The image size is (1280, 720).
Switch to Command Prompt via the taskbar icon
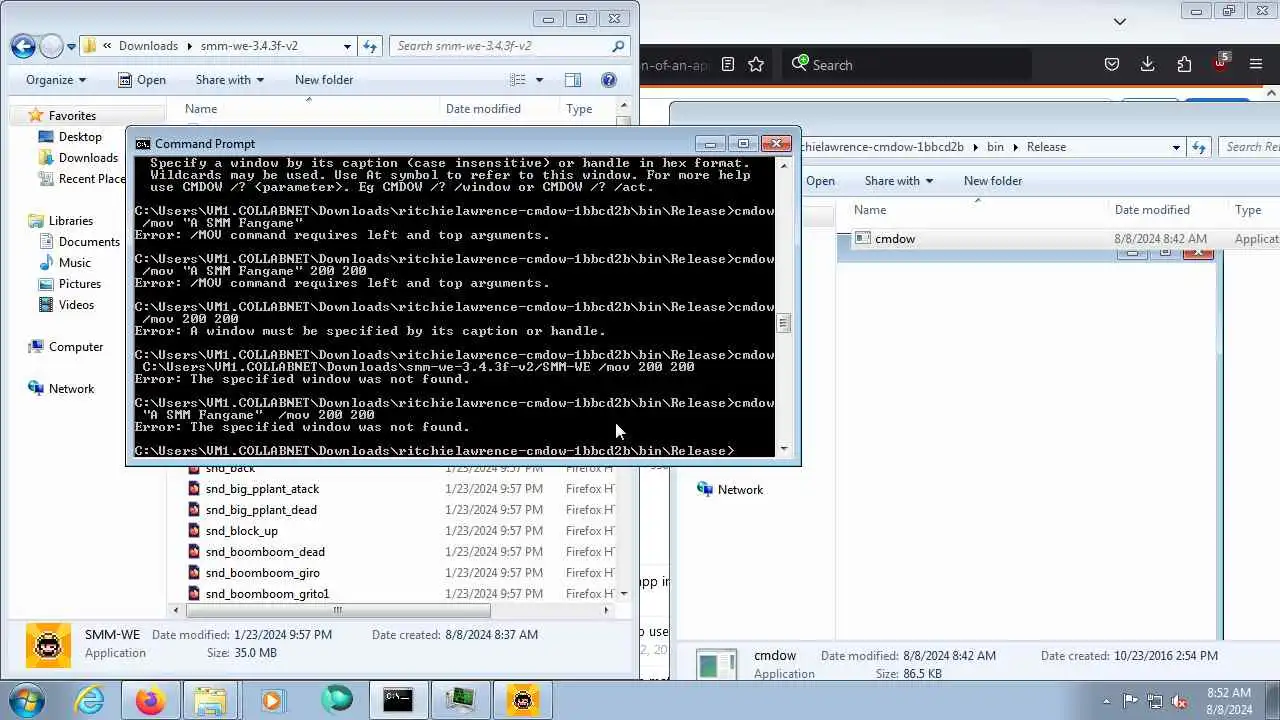tap(398, 700)
